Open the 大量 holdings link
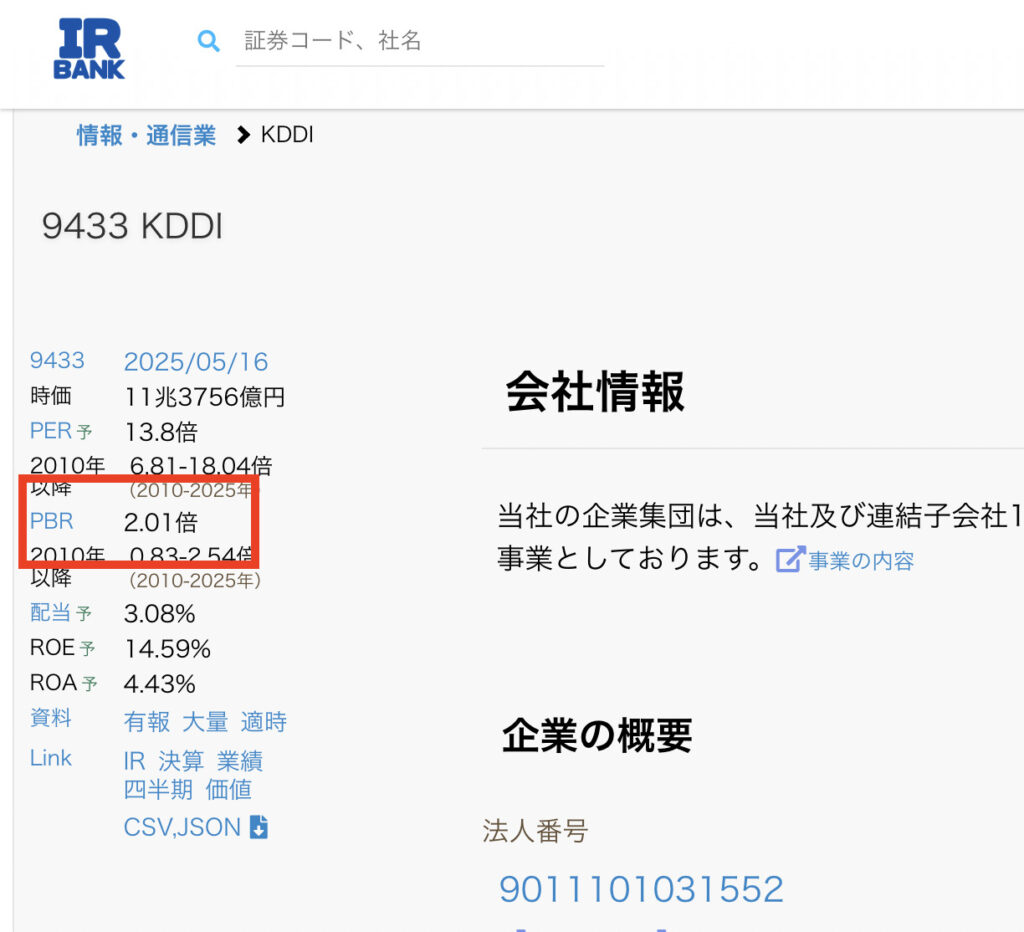Image resolution: width=1024 pixels, height=932 pixels. pos(206,722)
